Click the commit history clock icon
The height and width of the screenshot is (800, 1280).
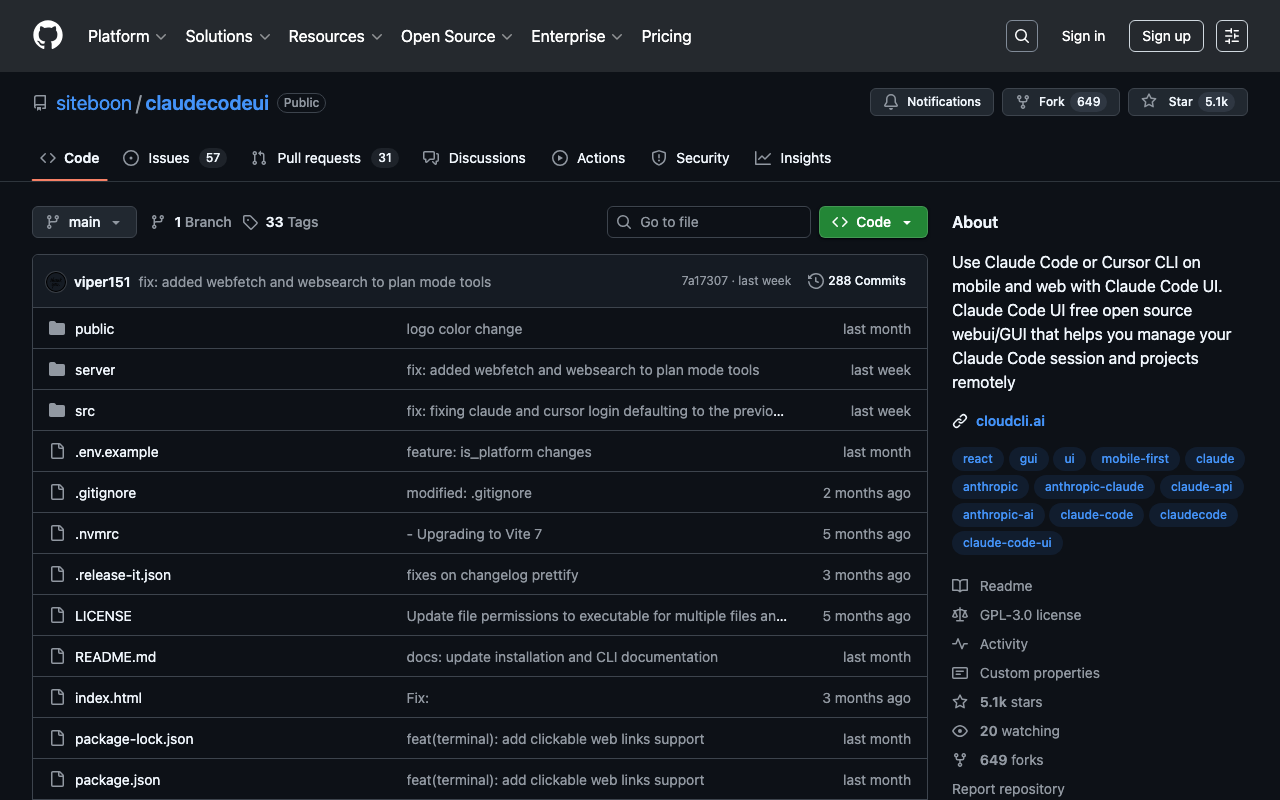816,281
